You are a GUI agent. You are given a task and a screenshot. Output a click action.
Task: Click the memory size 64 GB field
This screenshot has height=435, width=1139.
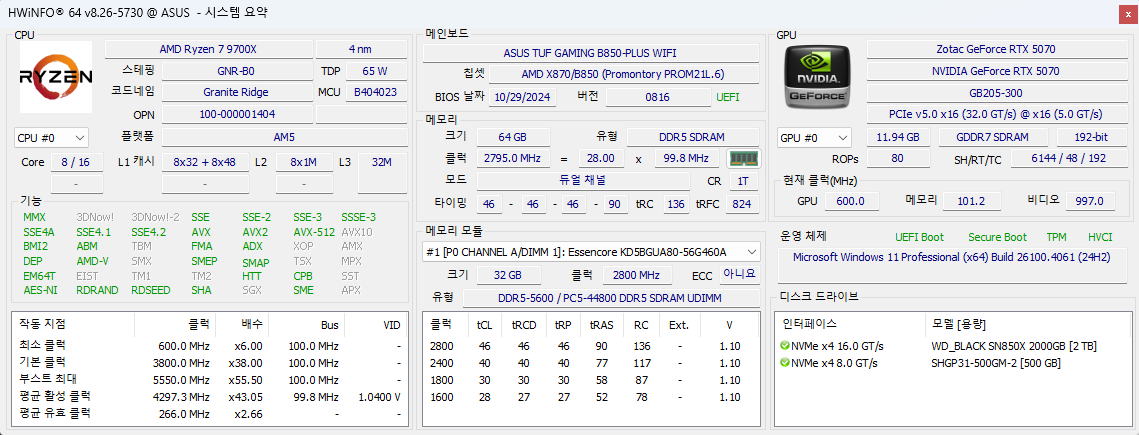tap(512, 137)
